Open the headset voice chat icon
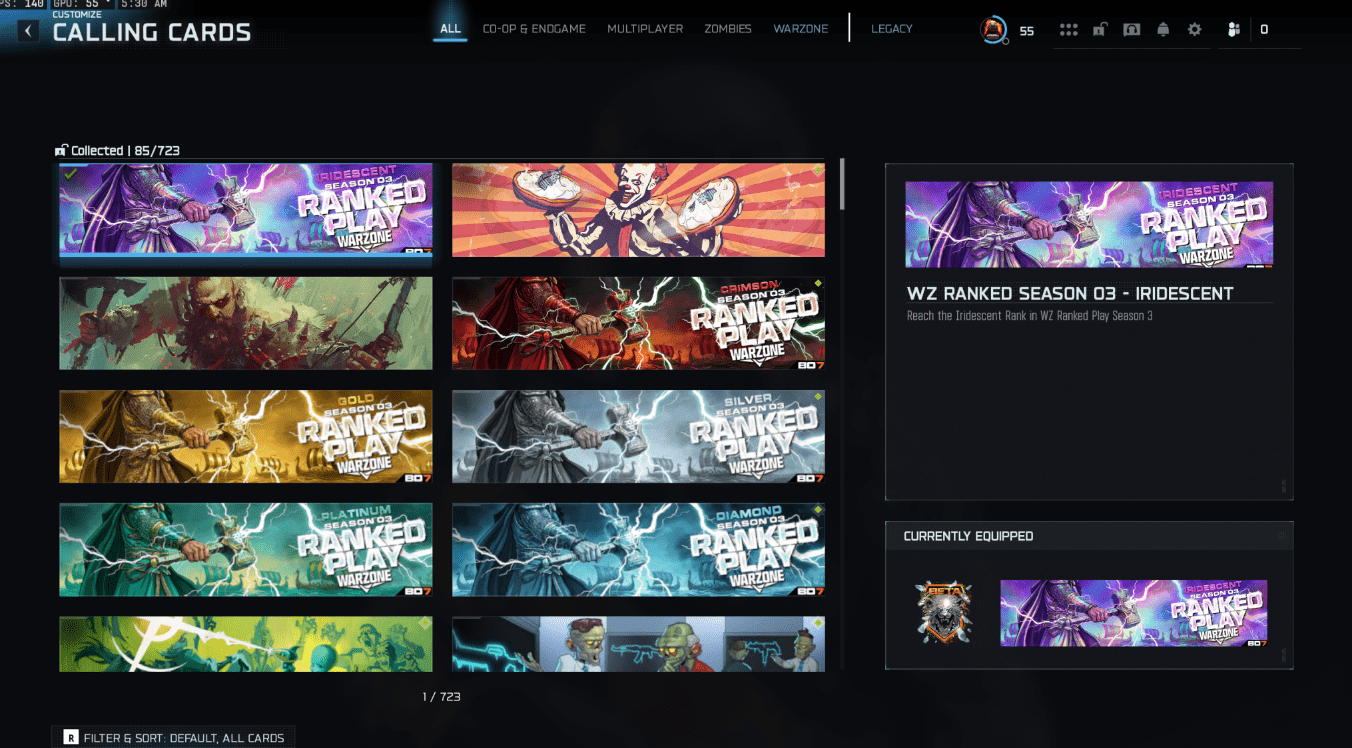This screenshot has width=1352, height=748. pyautogui.click(x=1131, y=30)
